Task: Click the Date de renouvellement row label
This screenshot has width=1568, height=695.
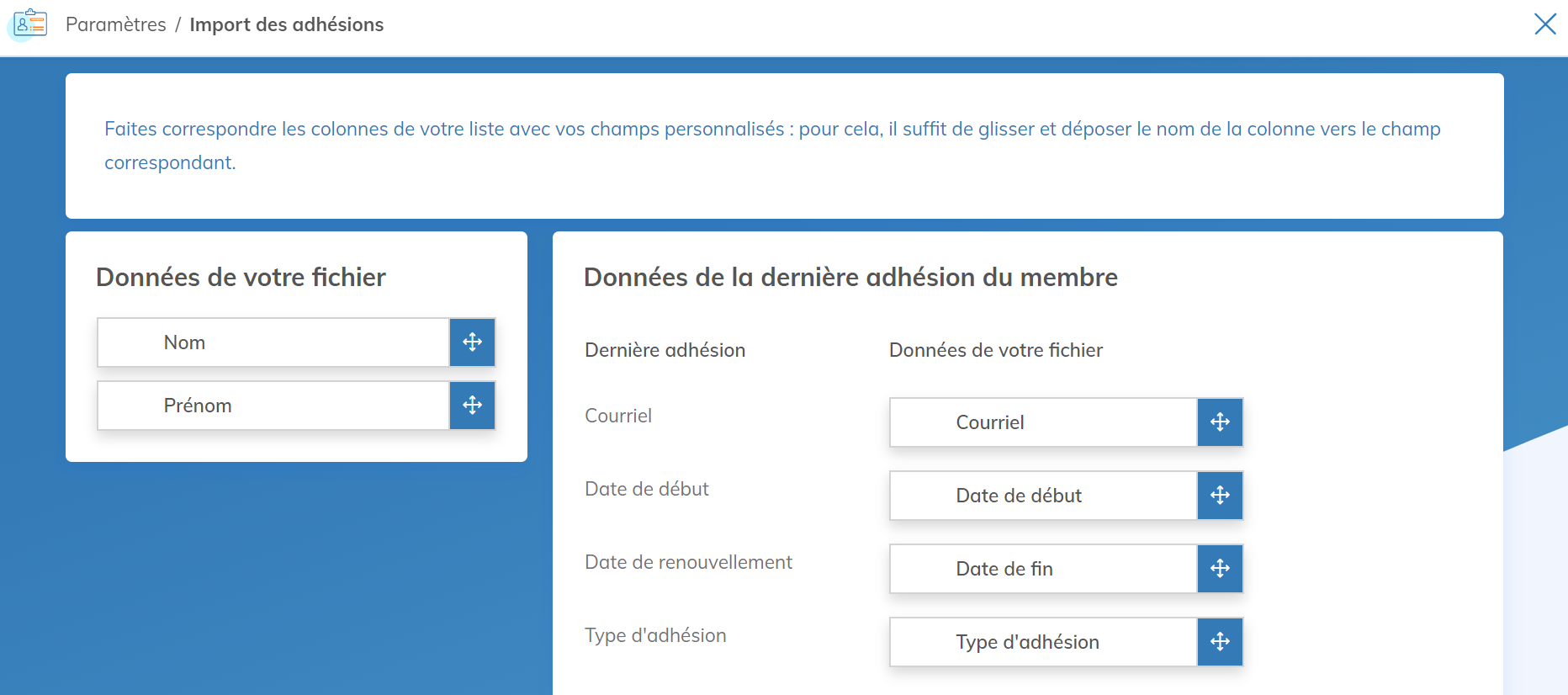Action: point(688,562)
